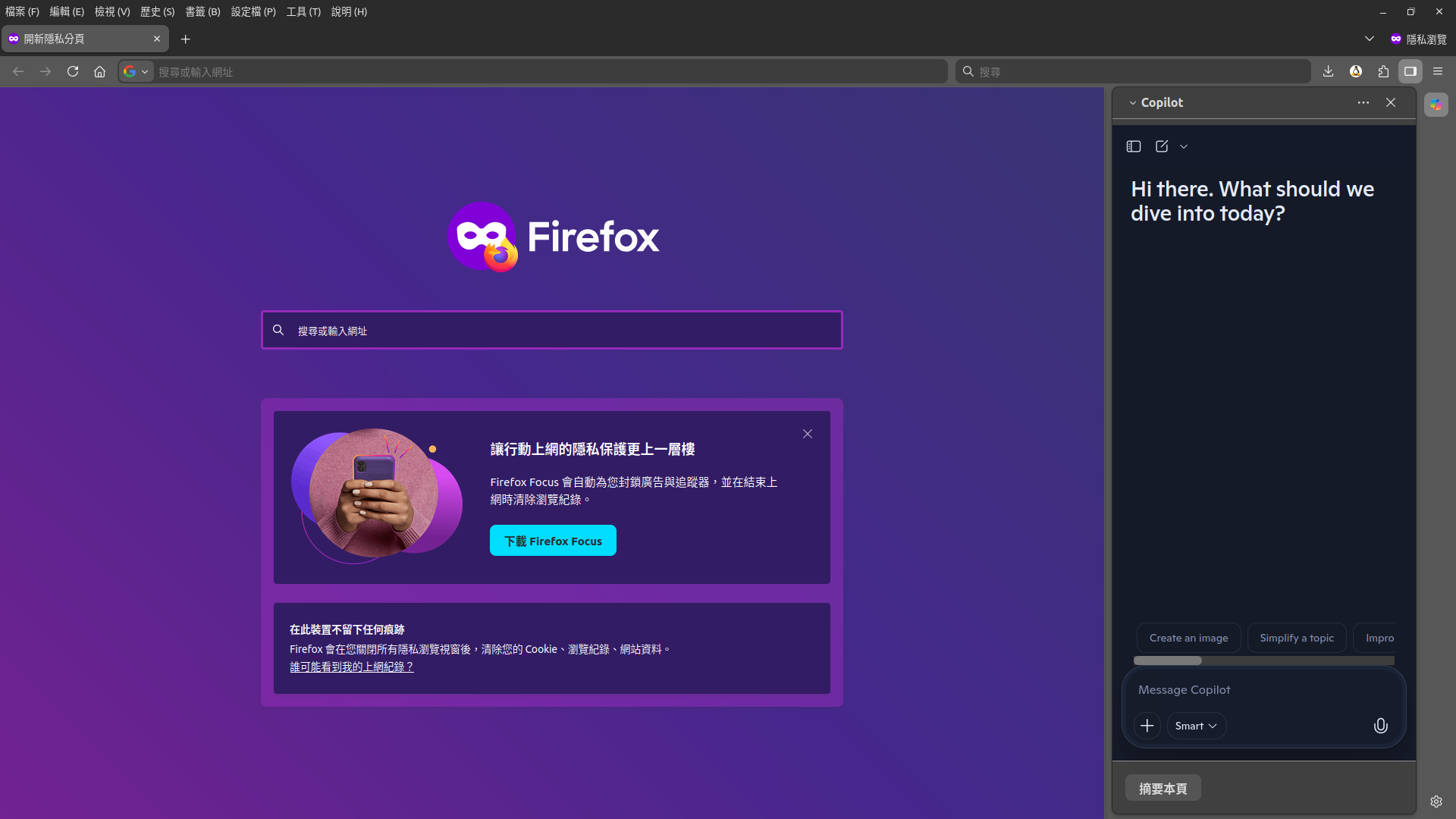Open the 歷史 (S) menu
Viewport: 1456px width, 819px height.
[x=158, y=11]
